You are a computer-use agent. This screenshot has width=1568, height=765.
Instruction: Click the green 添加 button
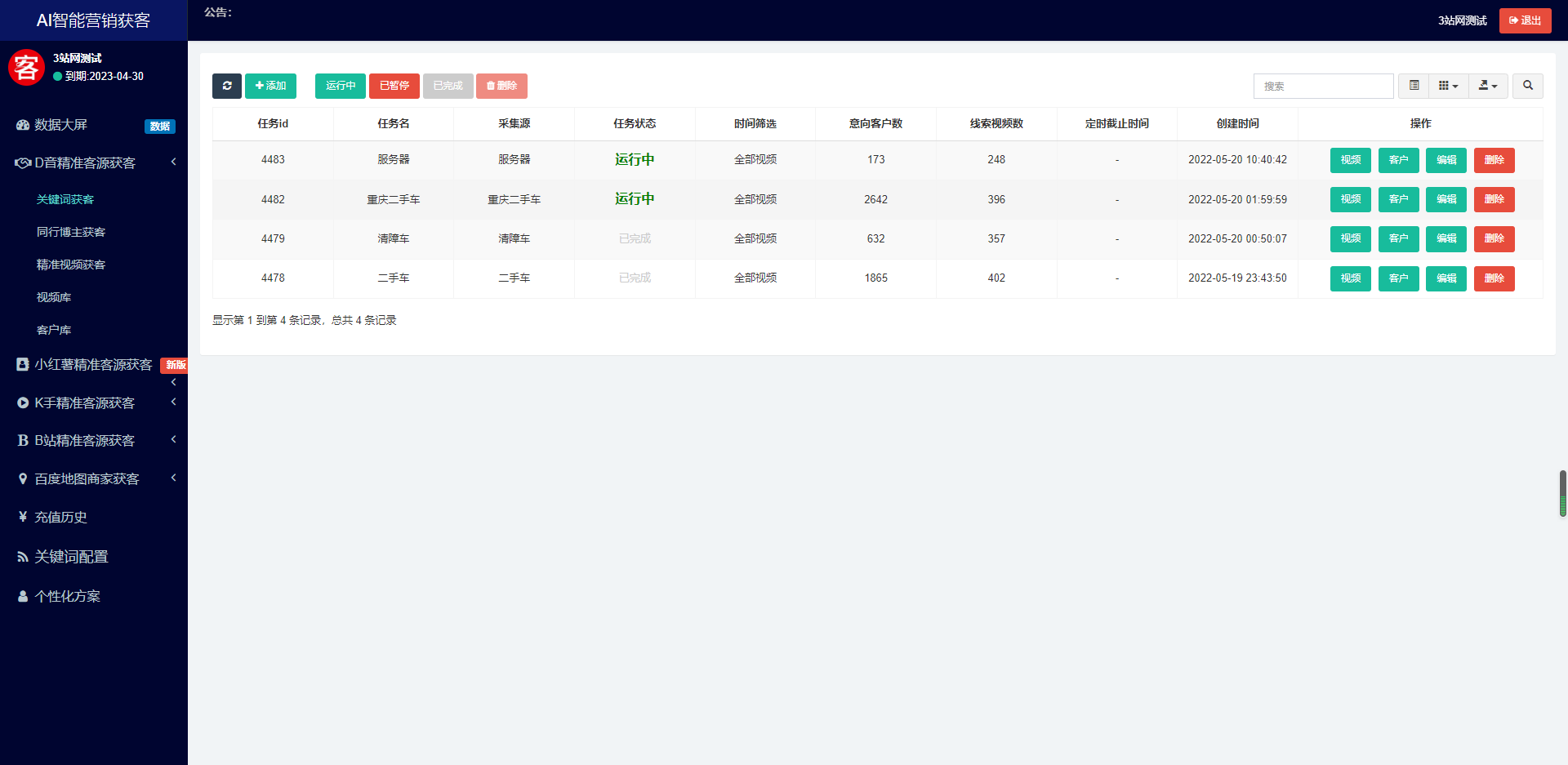click(x=270, y=86)
